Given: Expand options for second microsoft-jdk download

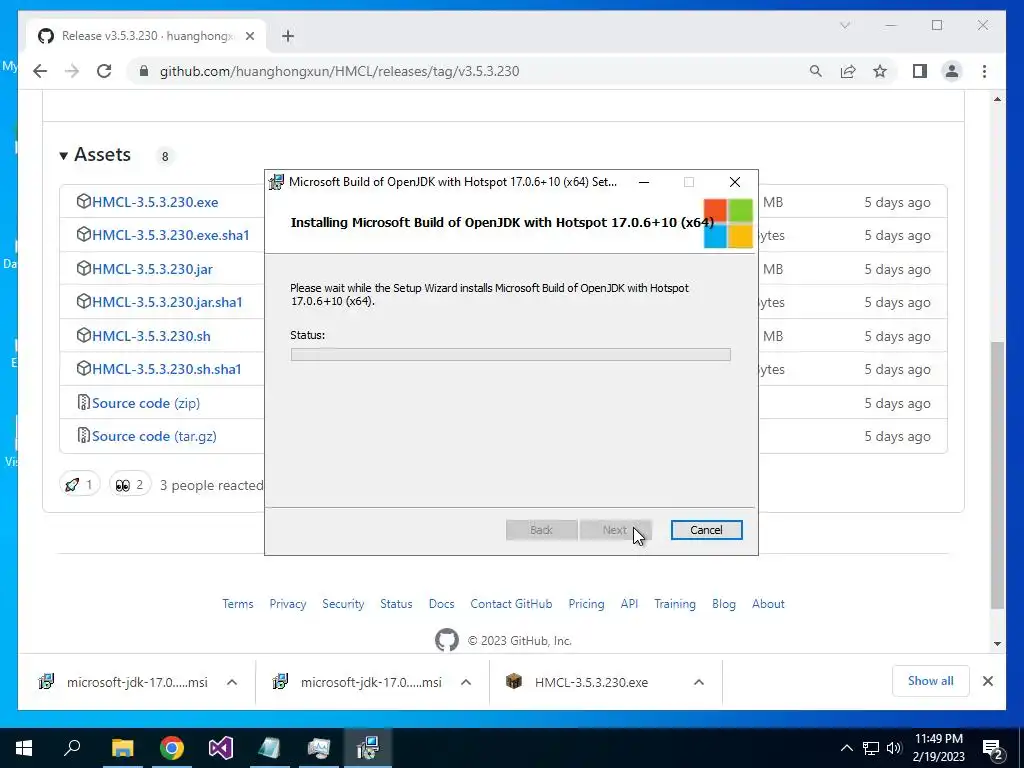Looking at the screenshot, I should (466, 682).
